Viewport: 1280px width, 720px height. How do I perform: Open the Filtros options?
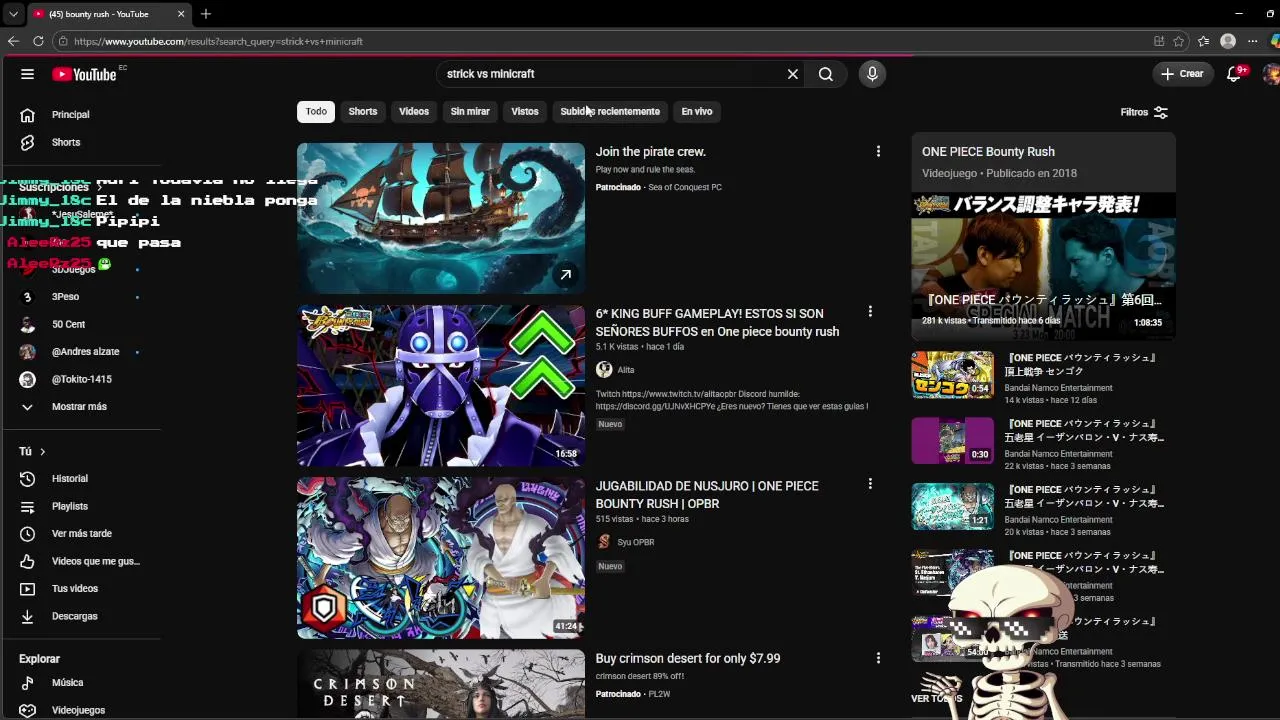pyautogui.click(x=1144, y=112)
